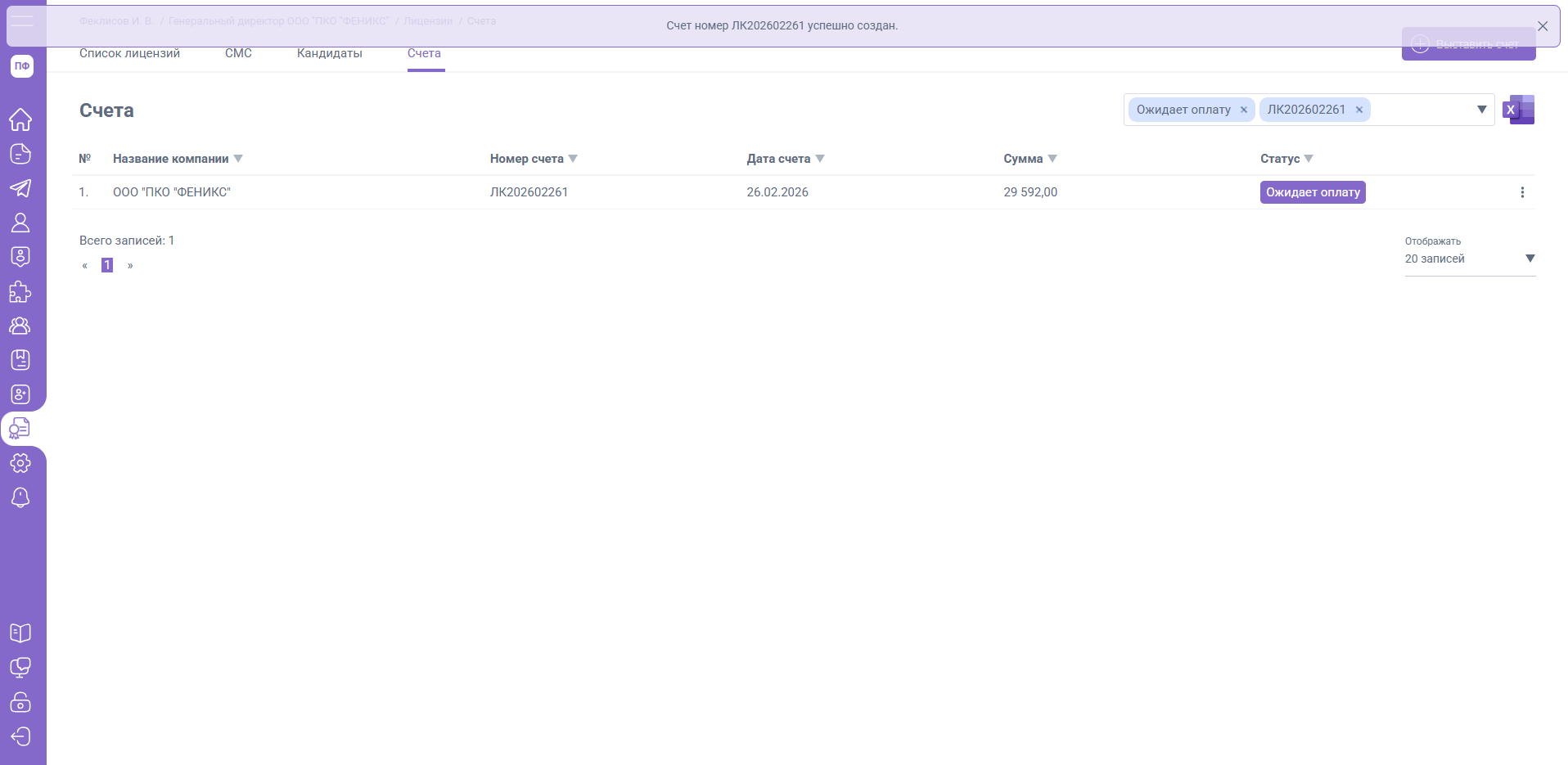Export invoices to Excel
Screen dimensions: 1568x765
[x=1518, y=110]
